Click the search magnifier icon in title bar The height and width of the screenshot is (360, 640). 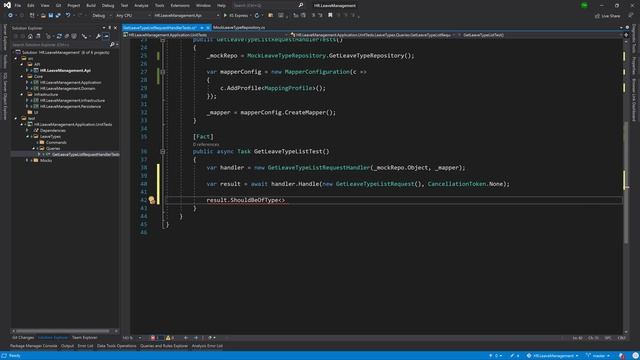(301, 5)
